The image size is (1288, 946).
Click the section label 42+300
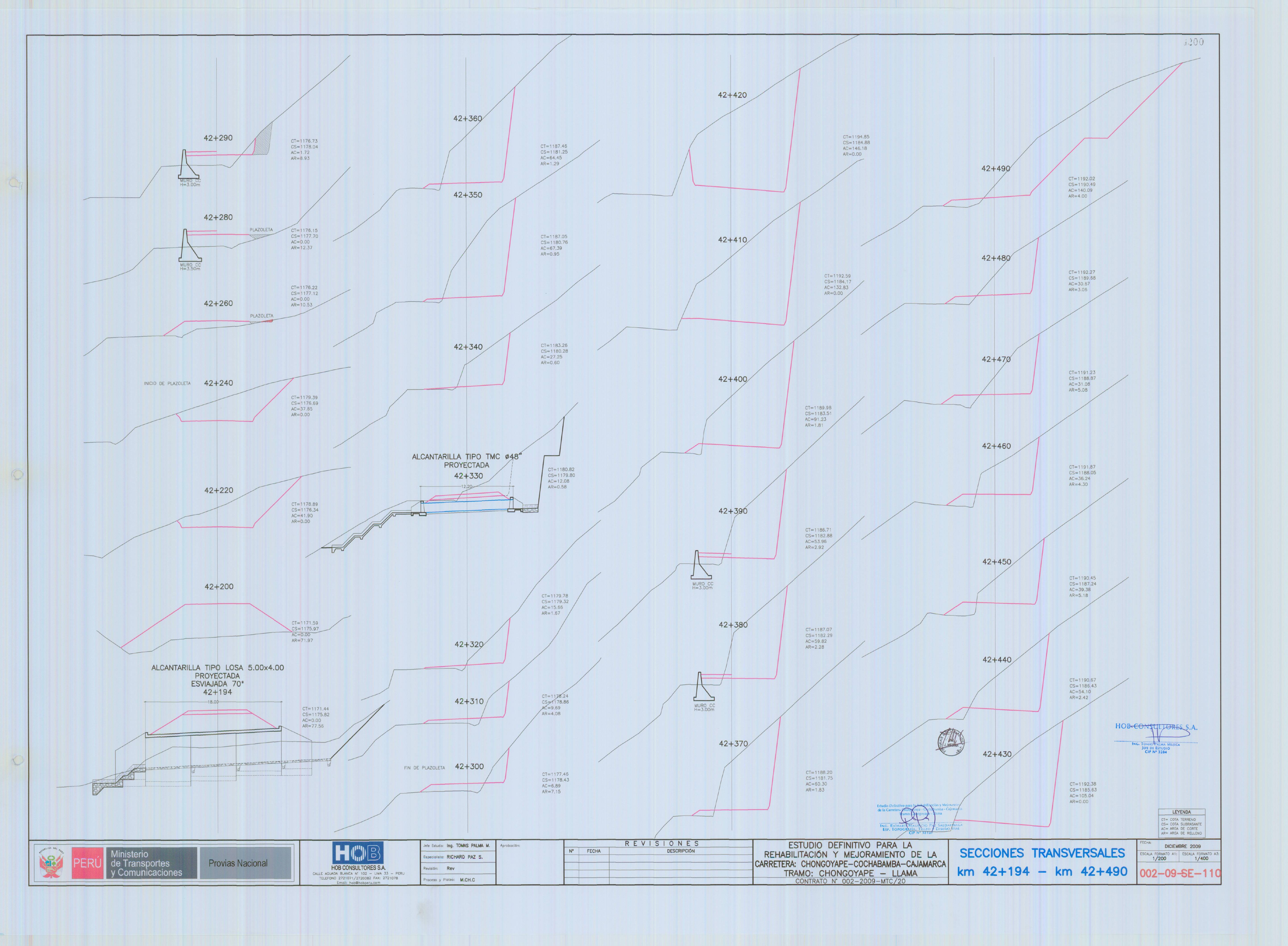(469, 766)
